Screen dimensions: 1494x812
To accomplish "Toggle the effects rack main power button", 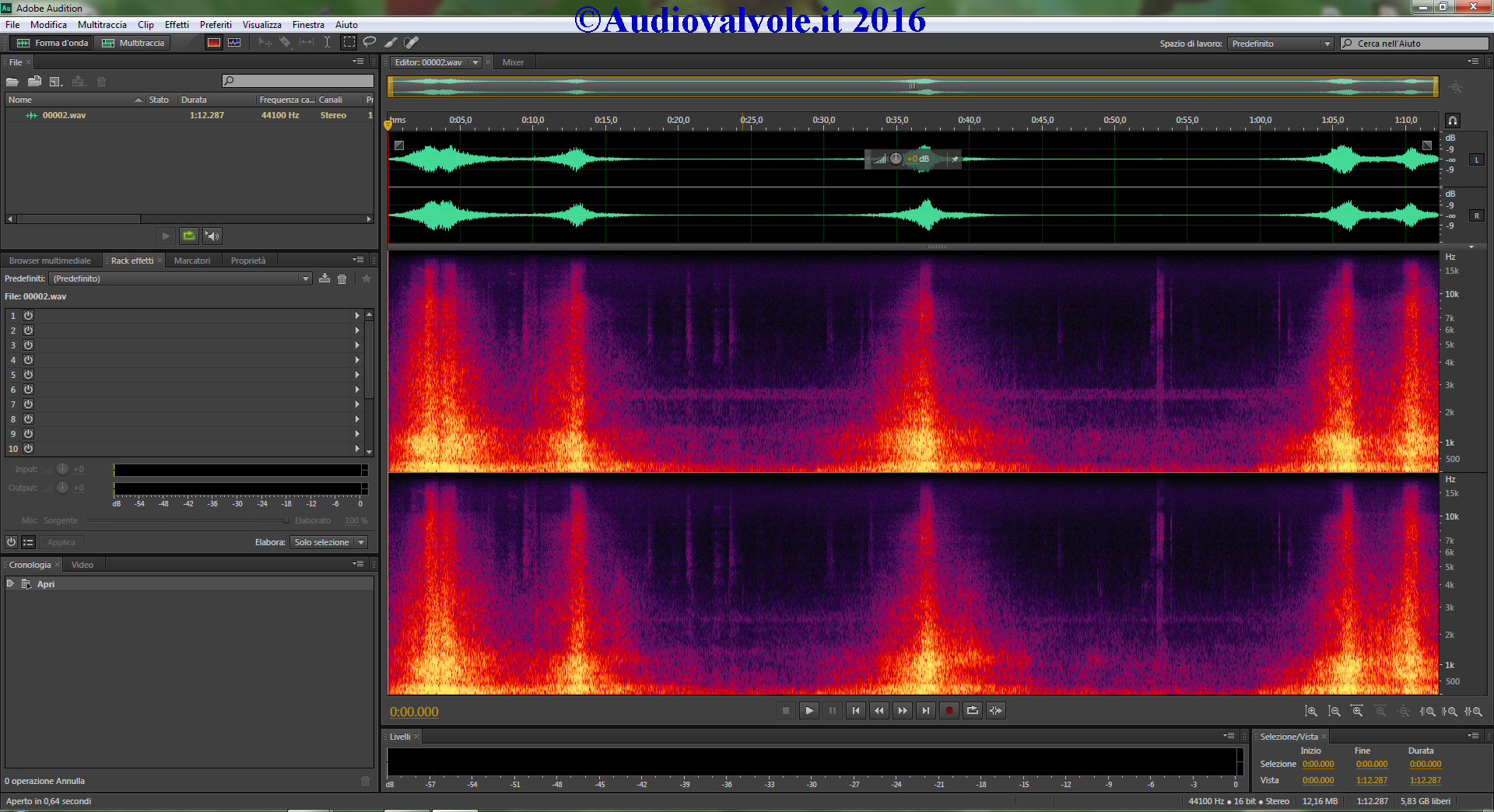I will click(12, 542).
